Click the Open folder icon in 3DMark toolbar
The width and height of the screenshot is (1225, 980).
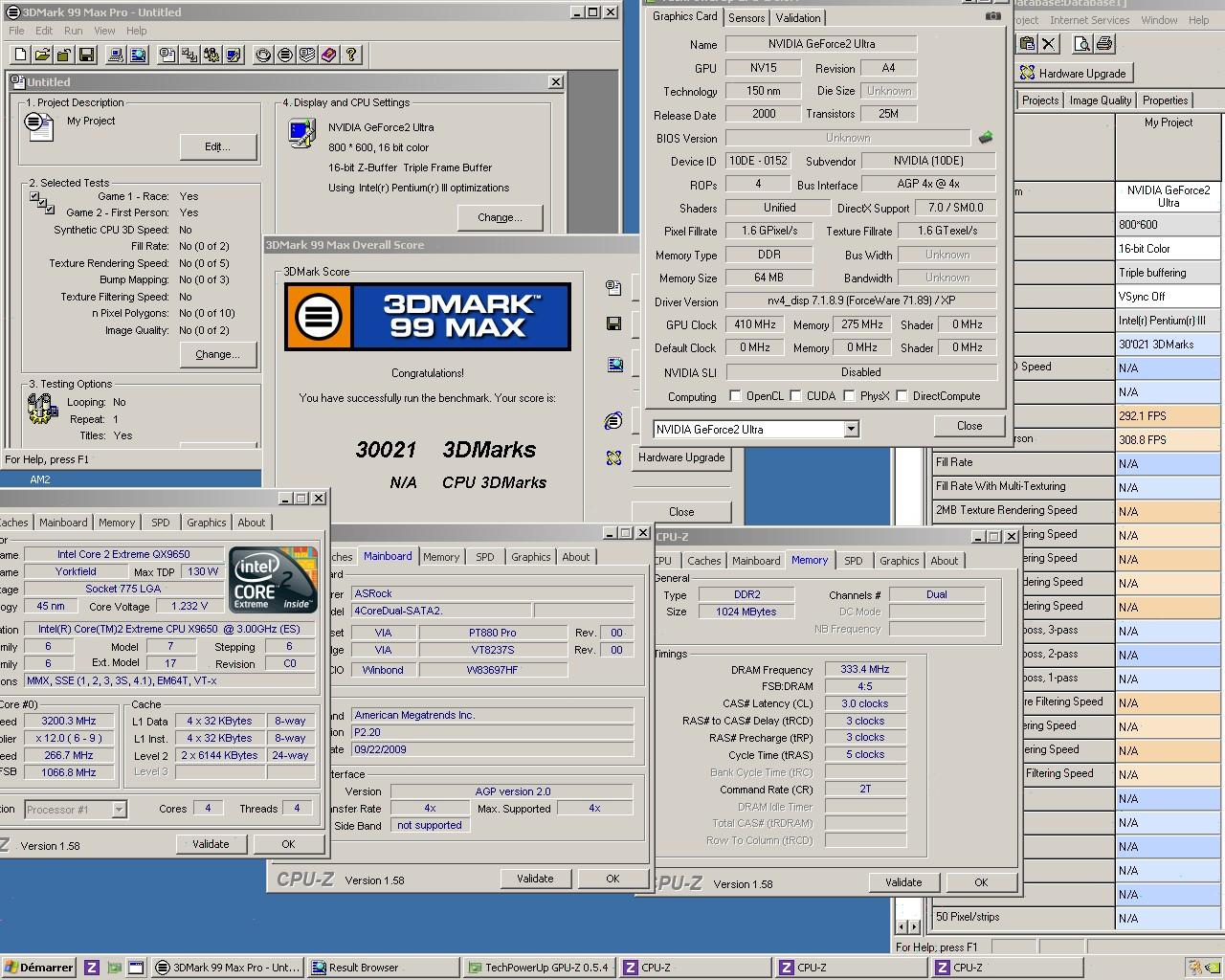tap(42, 55)
